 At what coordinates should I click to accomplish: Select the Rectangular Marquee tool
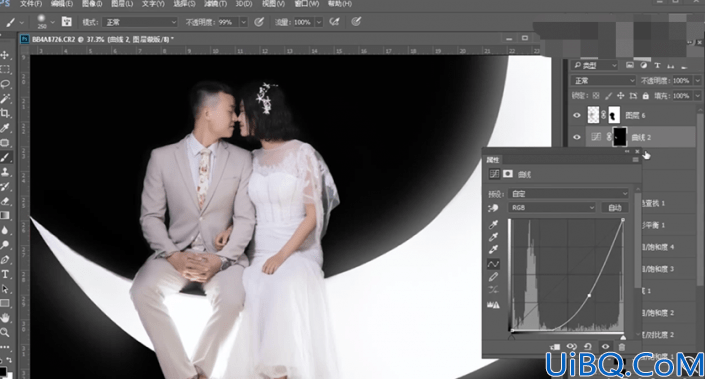pos(5,69)
